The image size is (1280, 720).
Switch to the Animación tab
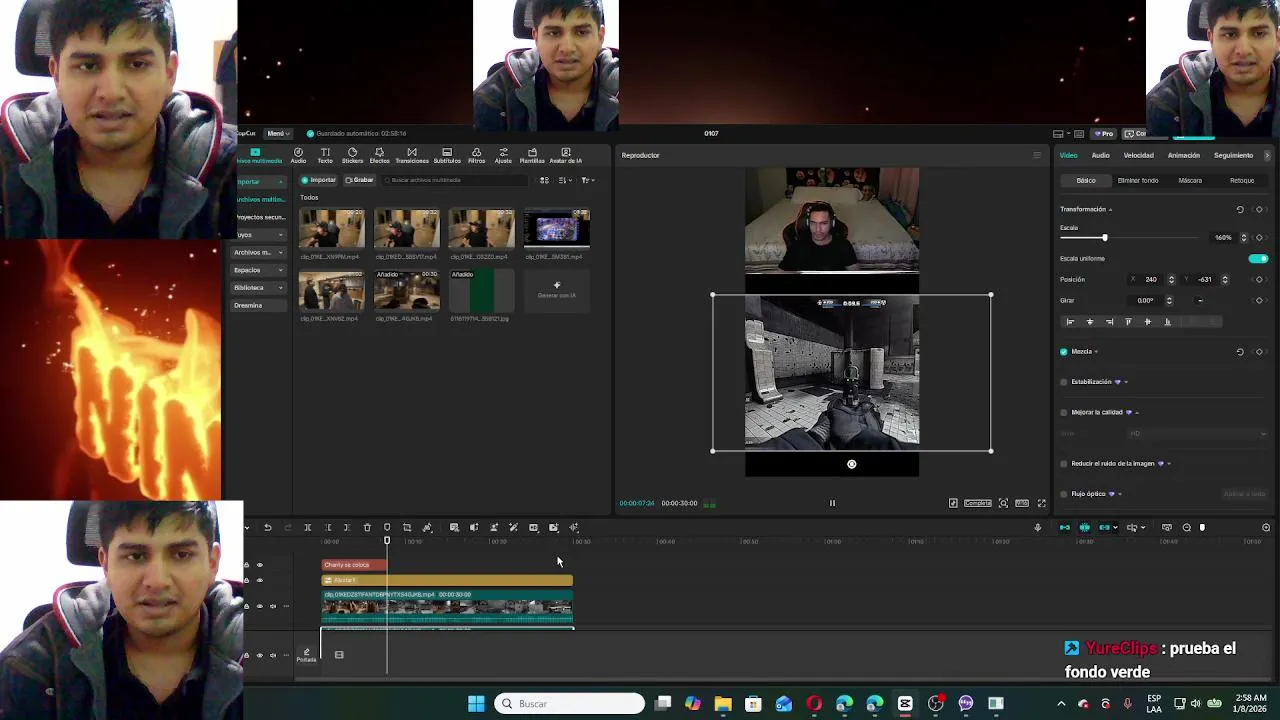(1184, 155)
